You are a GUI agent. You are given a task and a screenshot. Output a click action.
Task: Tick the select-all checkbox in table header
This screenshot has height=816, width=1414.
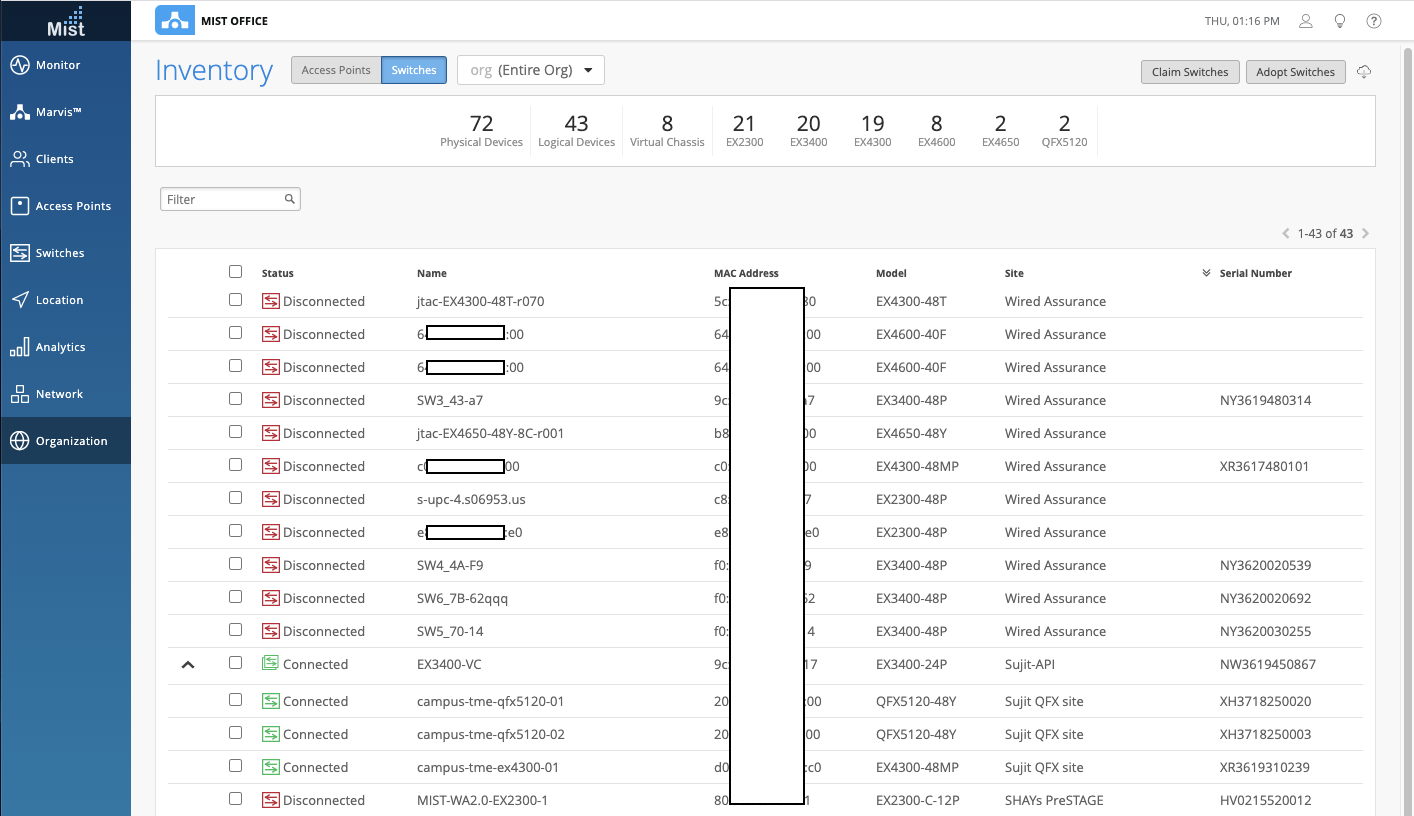click(235, 272)
